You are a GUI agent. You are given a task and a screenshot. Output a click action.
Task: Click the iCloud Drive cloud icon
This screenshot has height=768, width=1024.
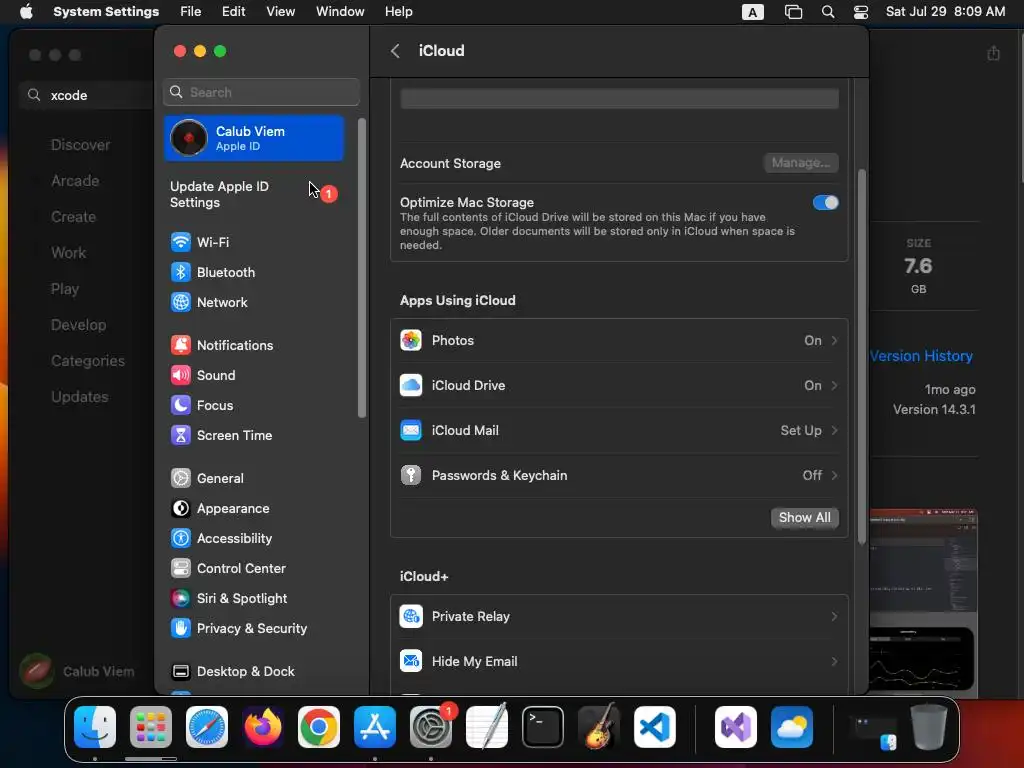[x=411, y=385]
